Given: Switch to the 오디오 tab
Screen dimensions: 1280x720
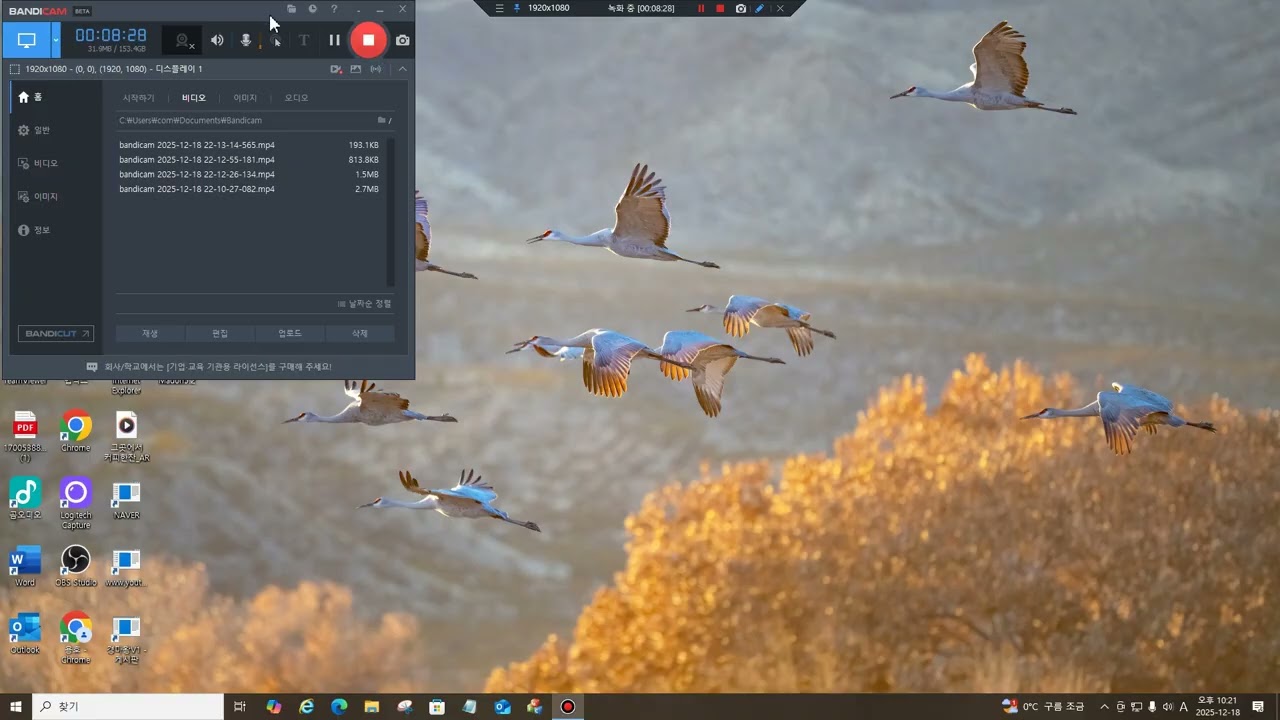Looking at the screenshot, I should coord(297,98).
